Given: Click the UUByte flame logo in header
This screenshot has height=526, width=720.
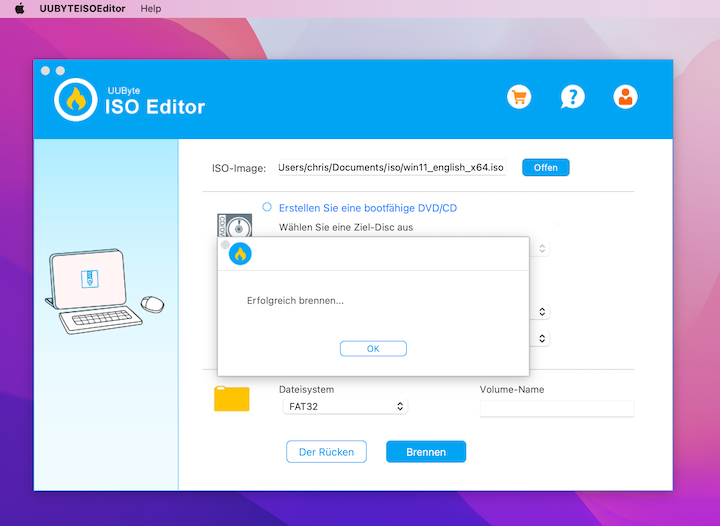Looking at the screenshot, I should [x=76, y=100].
